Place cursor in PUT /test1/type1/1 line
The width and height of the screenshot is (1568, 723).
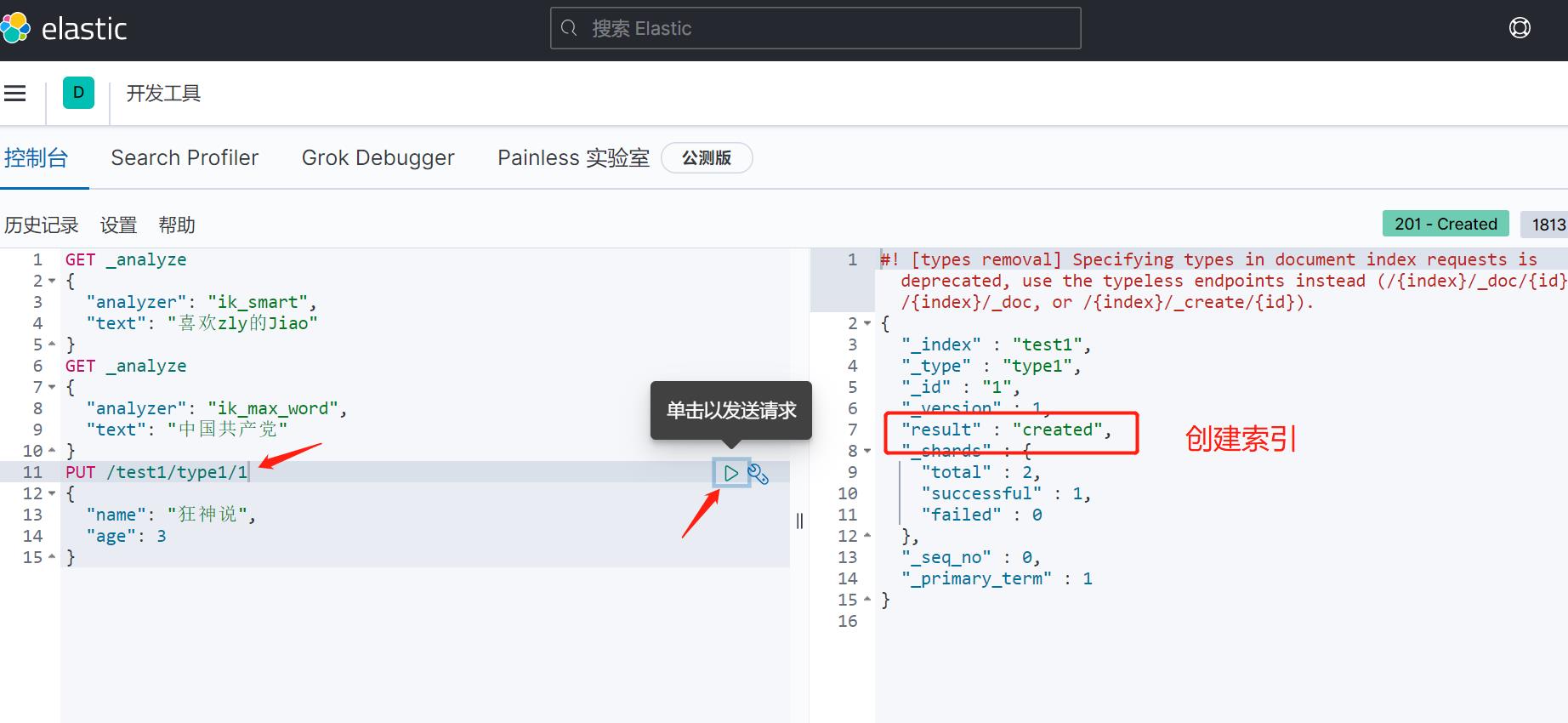(x=156, y=472)
